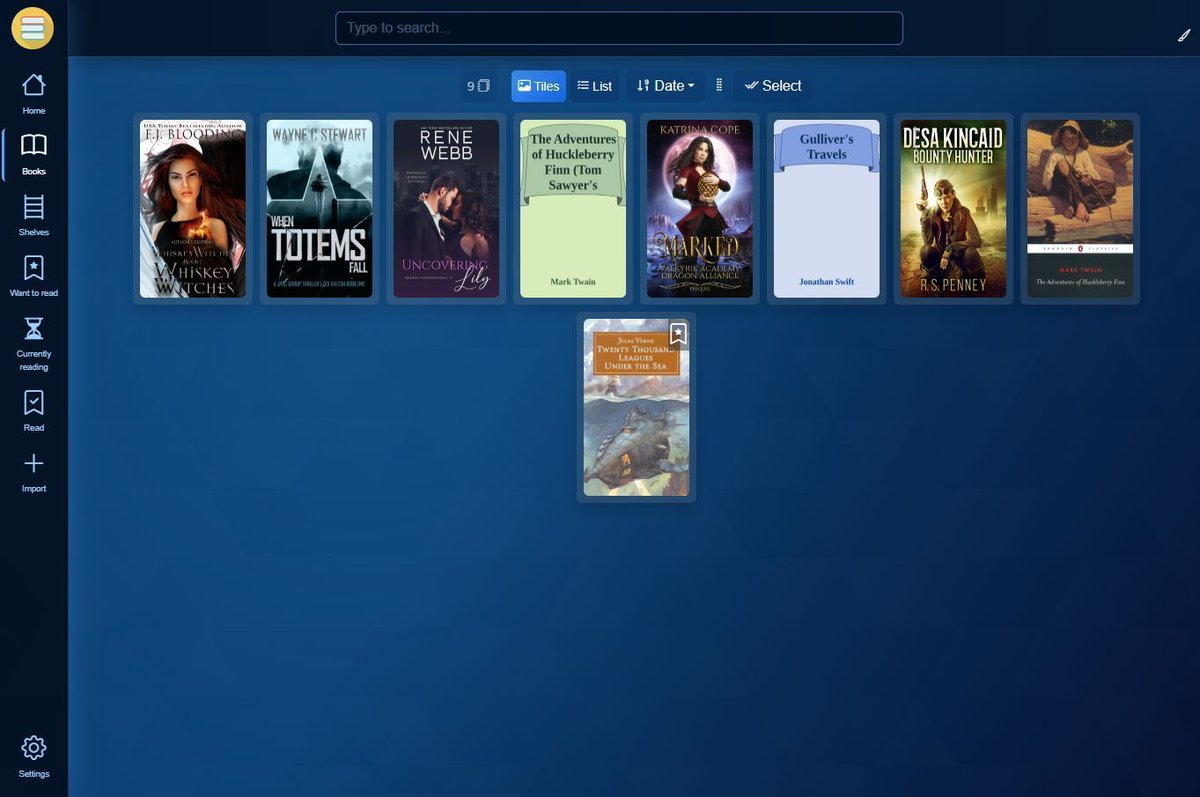1200x797 pixels.
Task: Open Desa Kincaid Bounty Hunter book
Action: coord(953,209)
